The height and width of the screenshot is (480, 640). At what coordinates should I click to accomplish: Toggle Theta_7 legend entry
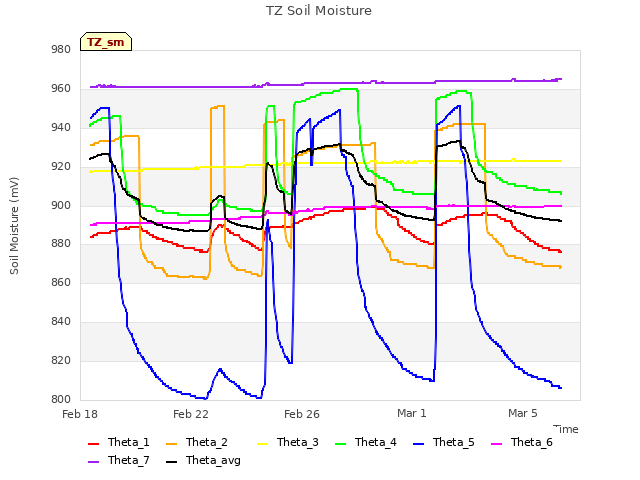119,460
